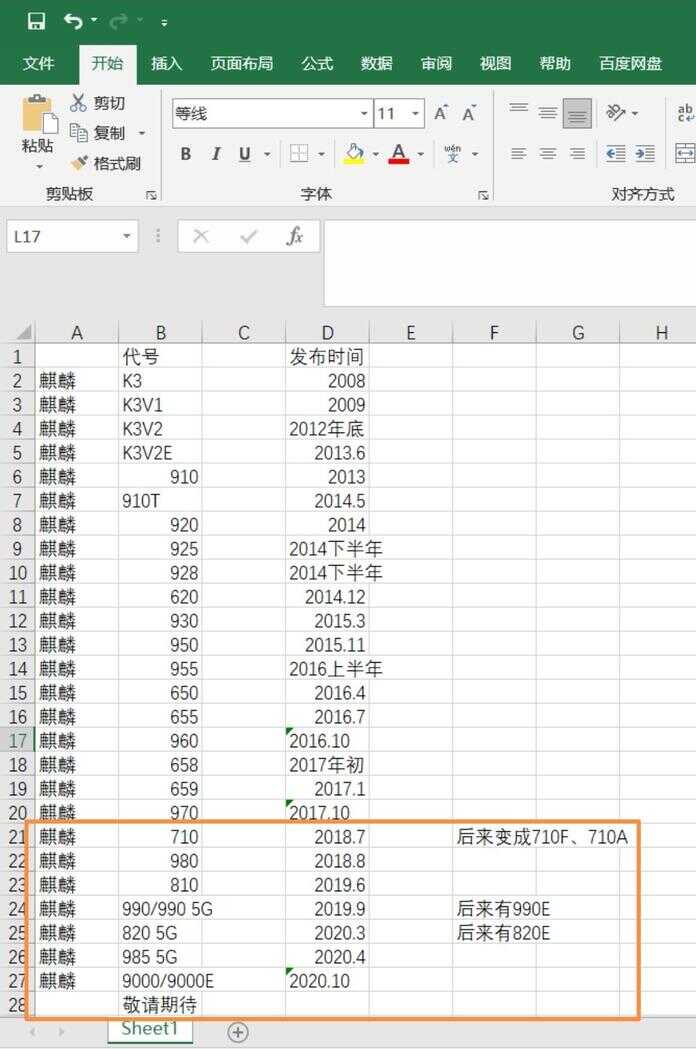Screen dimensions: 696x1049
Task: Toggle Underline formatting
Action: (245, 154)
